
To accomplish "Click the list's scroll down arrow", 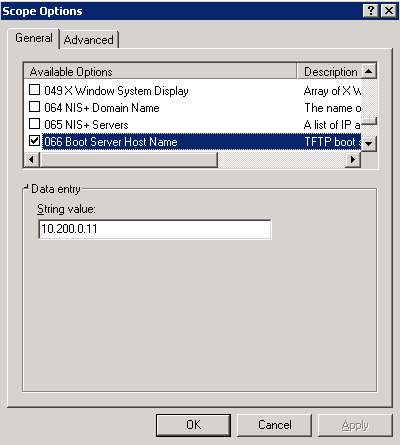I will click(369, 144).
